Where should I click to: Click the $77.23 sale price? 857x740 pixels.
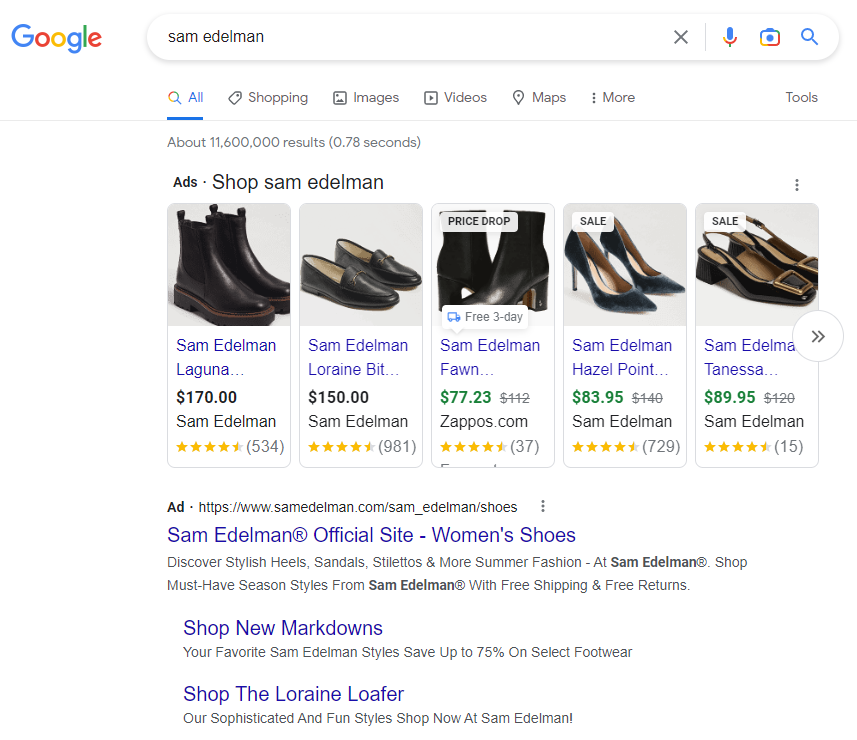pyautogui.click(x=466, y=397)
